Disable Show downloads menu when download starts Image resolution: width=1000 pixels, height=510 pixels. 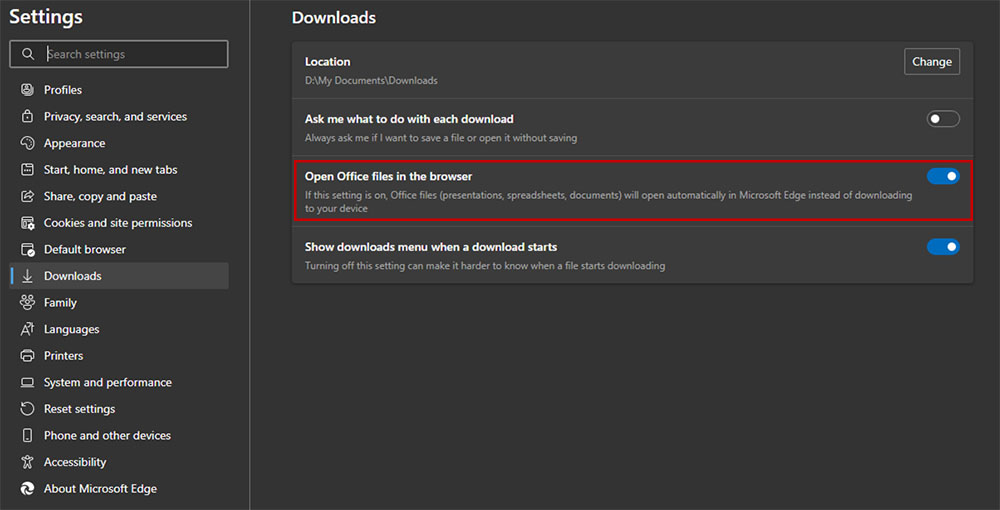coord(942,247)
